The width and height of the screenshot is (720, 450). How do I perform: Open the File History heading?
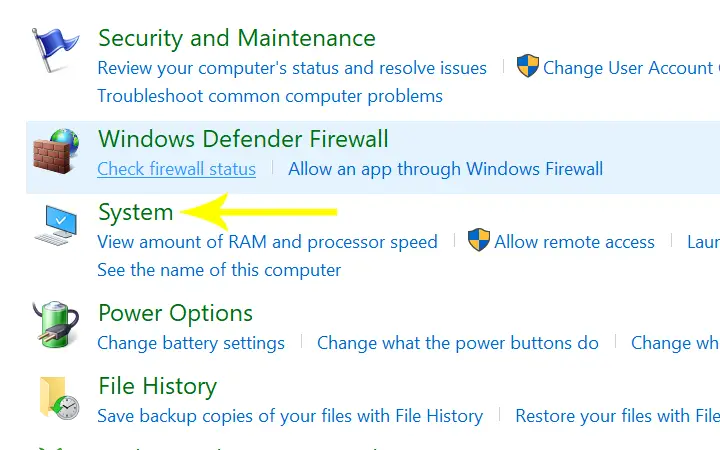(158, 386)
